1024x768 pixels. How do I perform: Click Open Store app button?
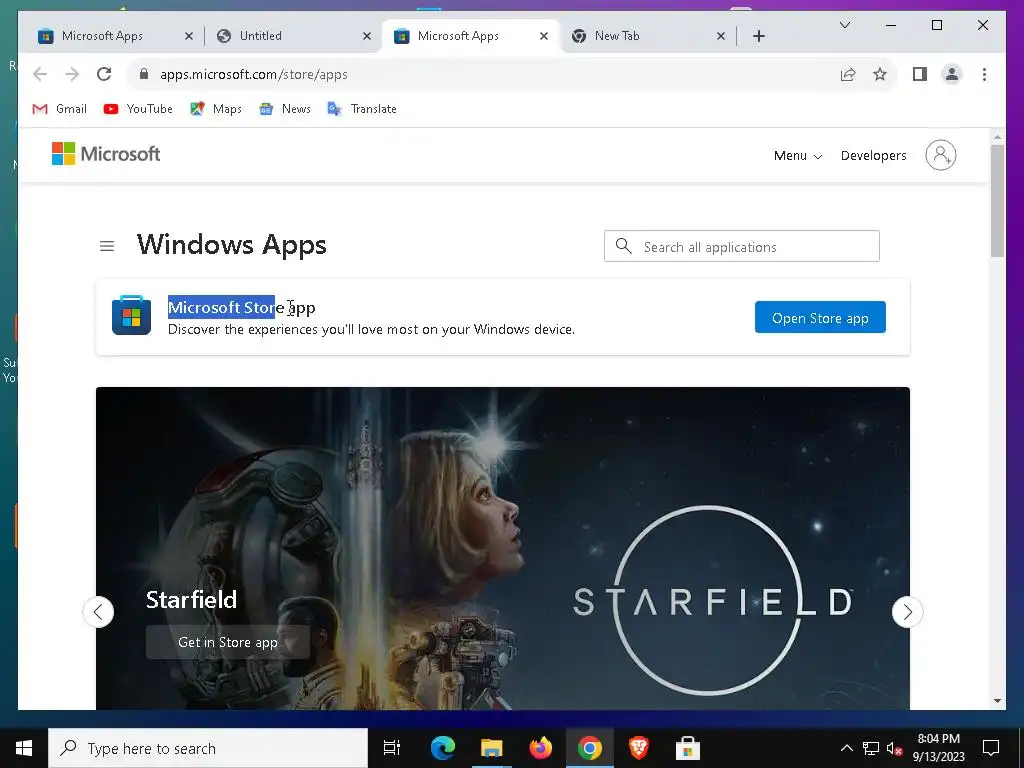pyautogui.click(x=820, y=317)
